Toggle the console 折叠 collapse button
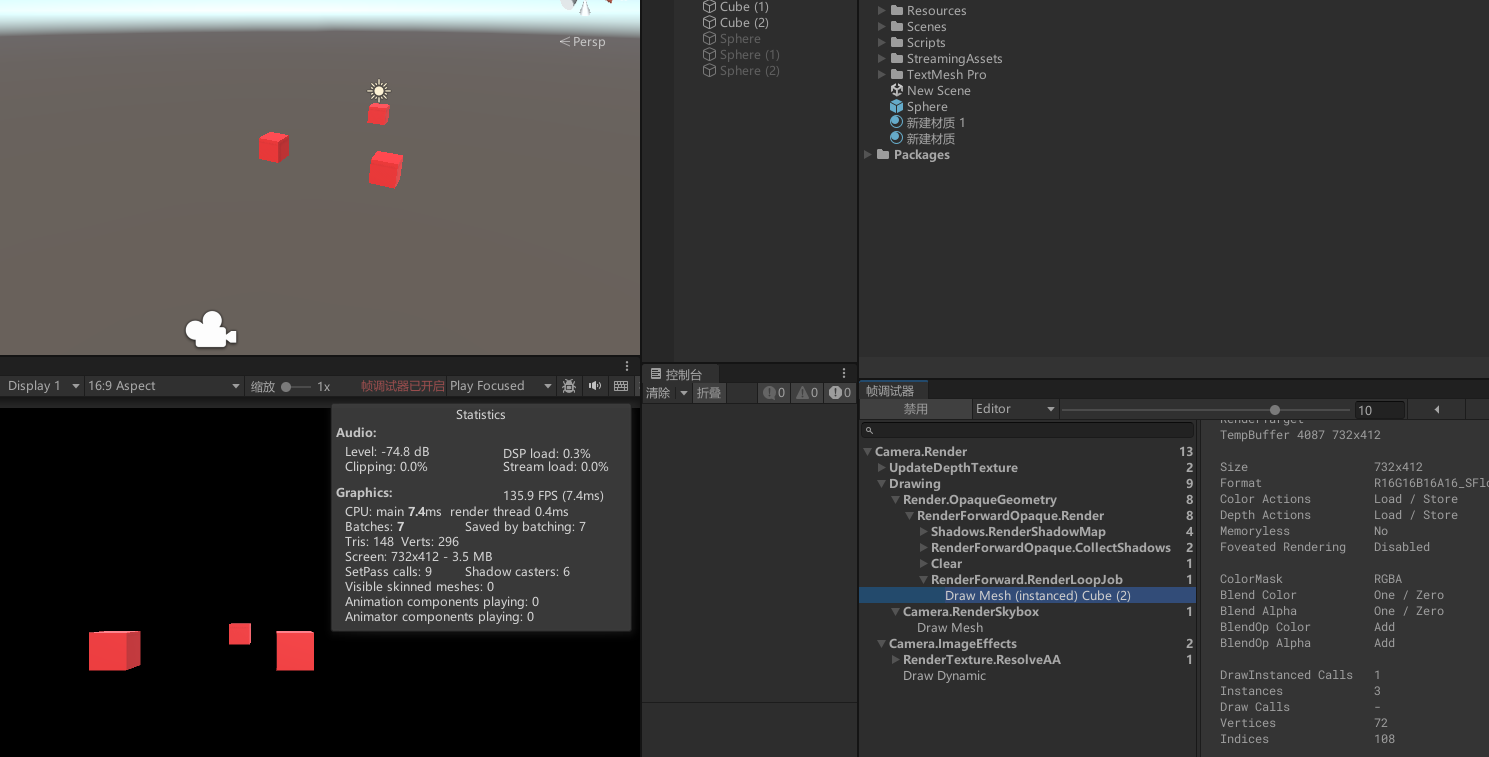This screenshot has height=757, width=1489. point(709,393)
